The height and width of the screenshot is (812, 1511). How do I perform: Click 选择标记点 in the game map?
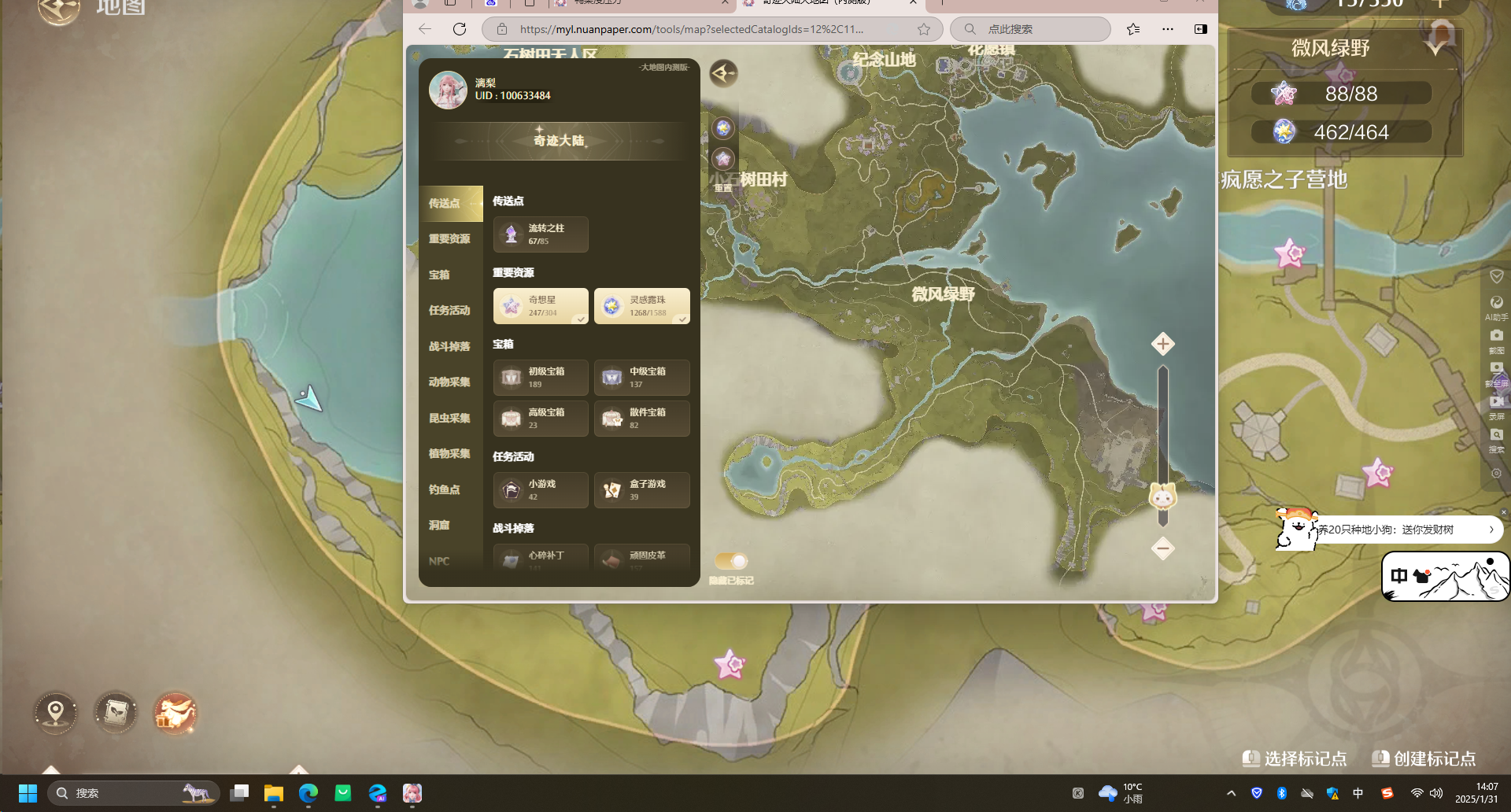coord(1295,758)
